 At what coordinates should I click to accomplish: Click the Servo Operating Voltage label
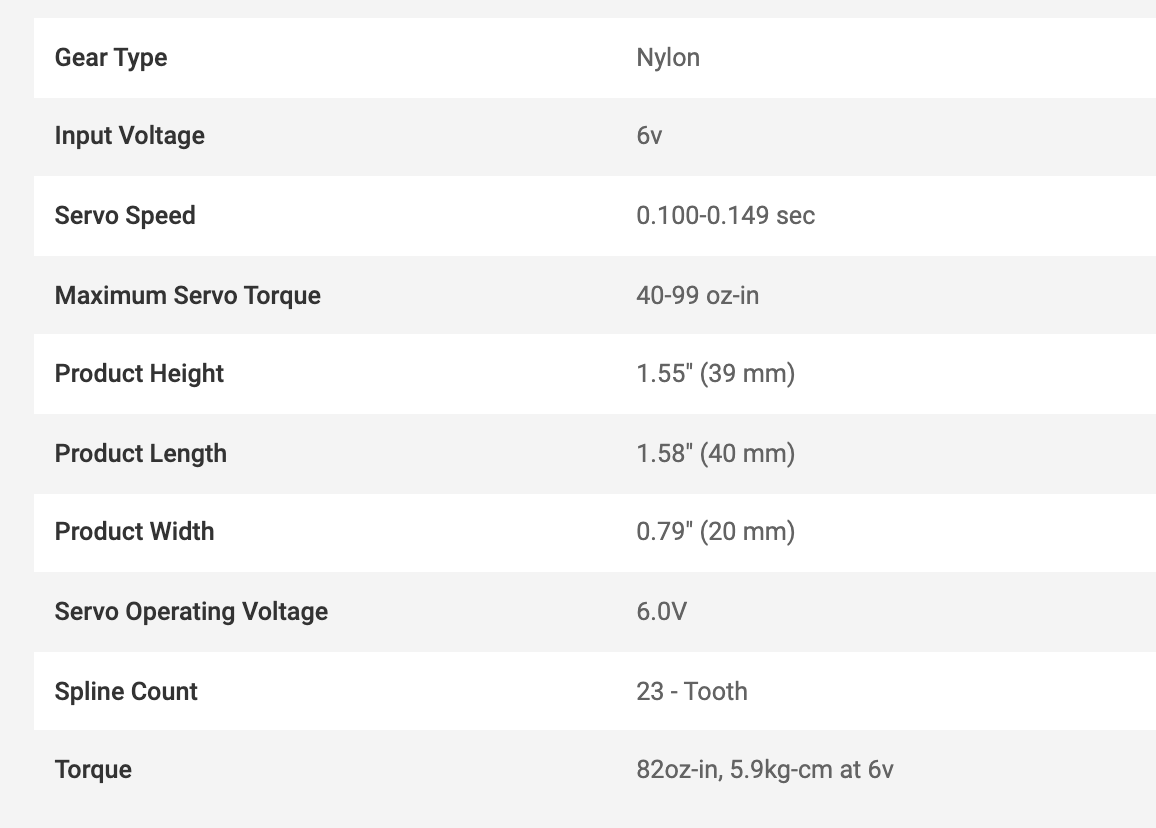(191, 612)
